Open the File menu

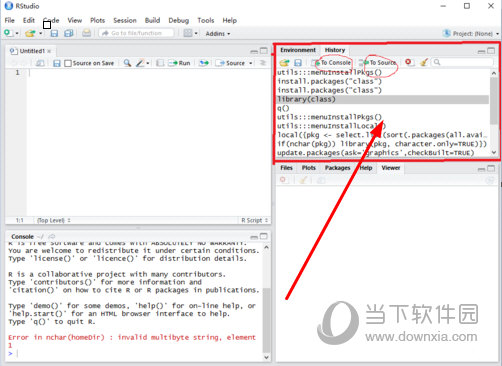[x=10, y=20]
